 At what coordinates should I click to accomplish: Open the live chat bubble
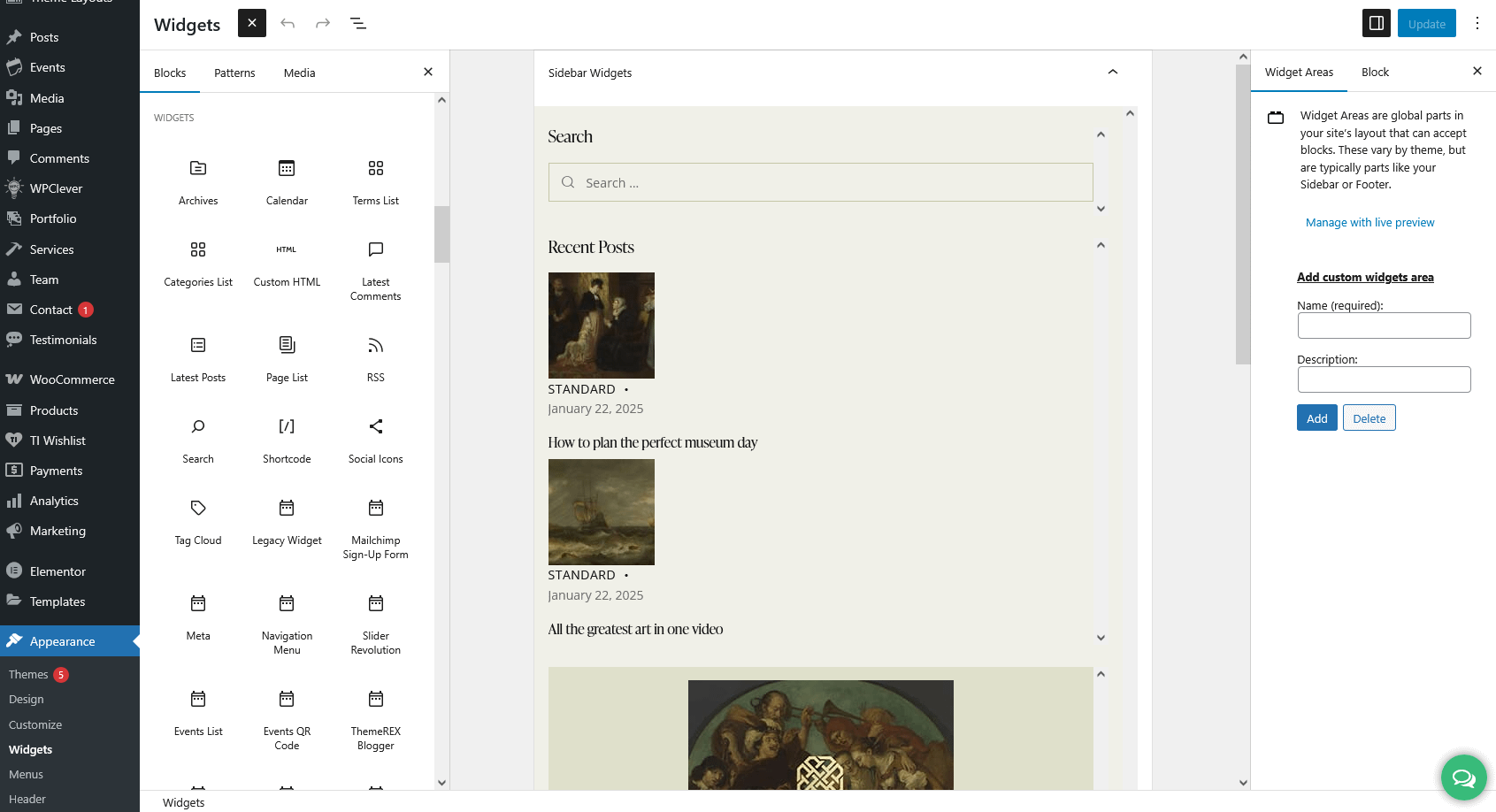coord(1464,778)
